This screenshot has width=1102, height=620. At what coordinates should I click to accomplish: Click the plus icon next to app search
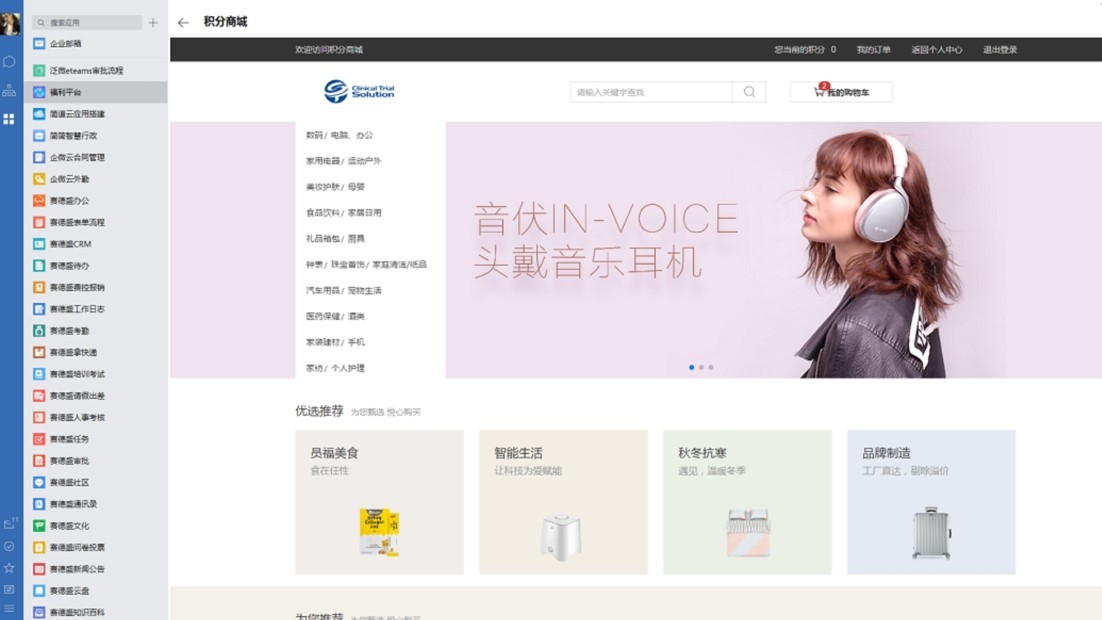[153, 22]
